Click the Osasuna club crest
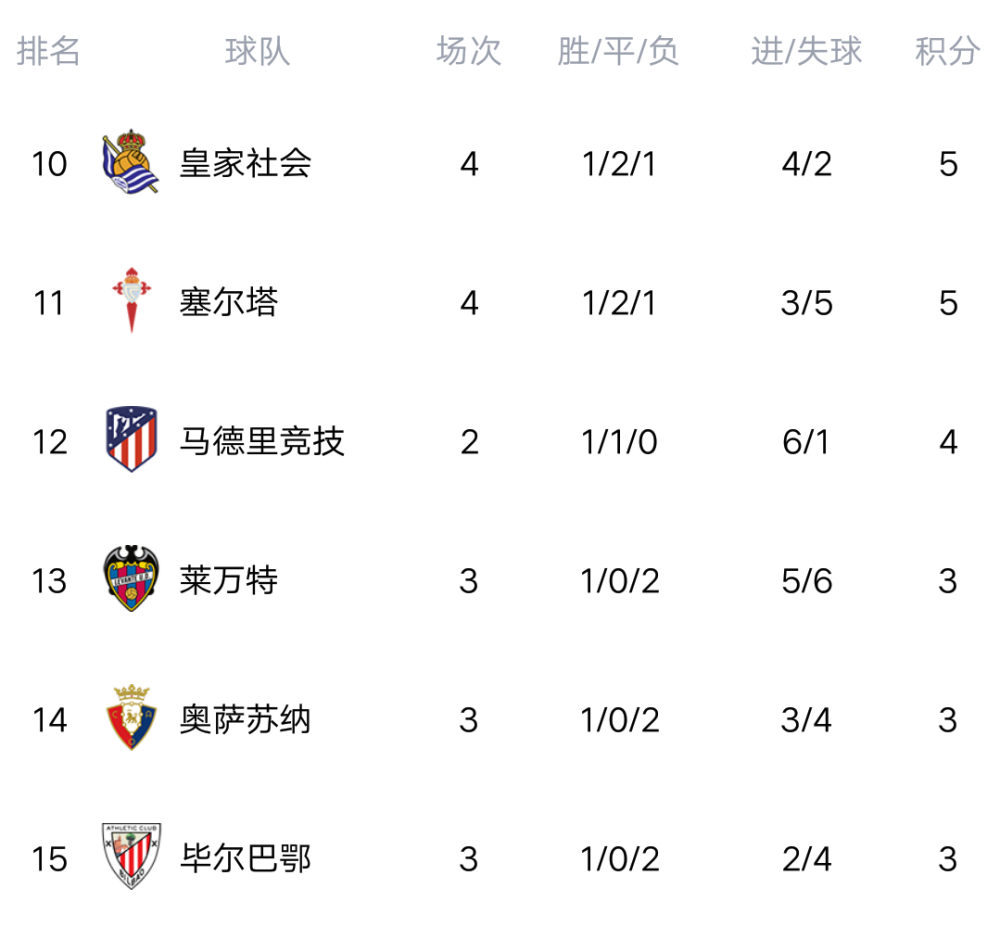The height and width of the screenshot is (926, 1000). click(x=131, y=717)
